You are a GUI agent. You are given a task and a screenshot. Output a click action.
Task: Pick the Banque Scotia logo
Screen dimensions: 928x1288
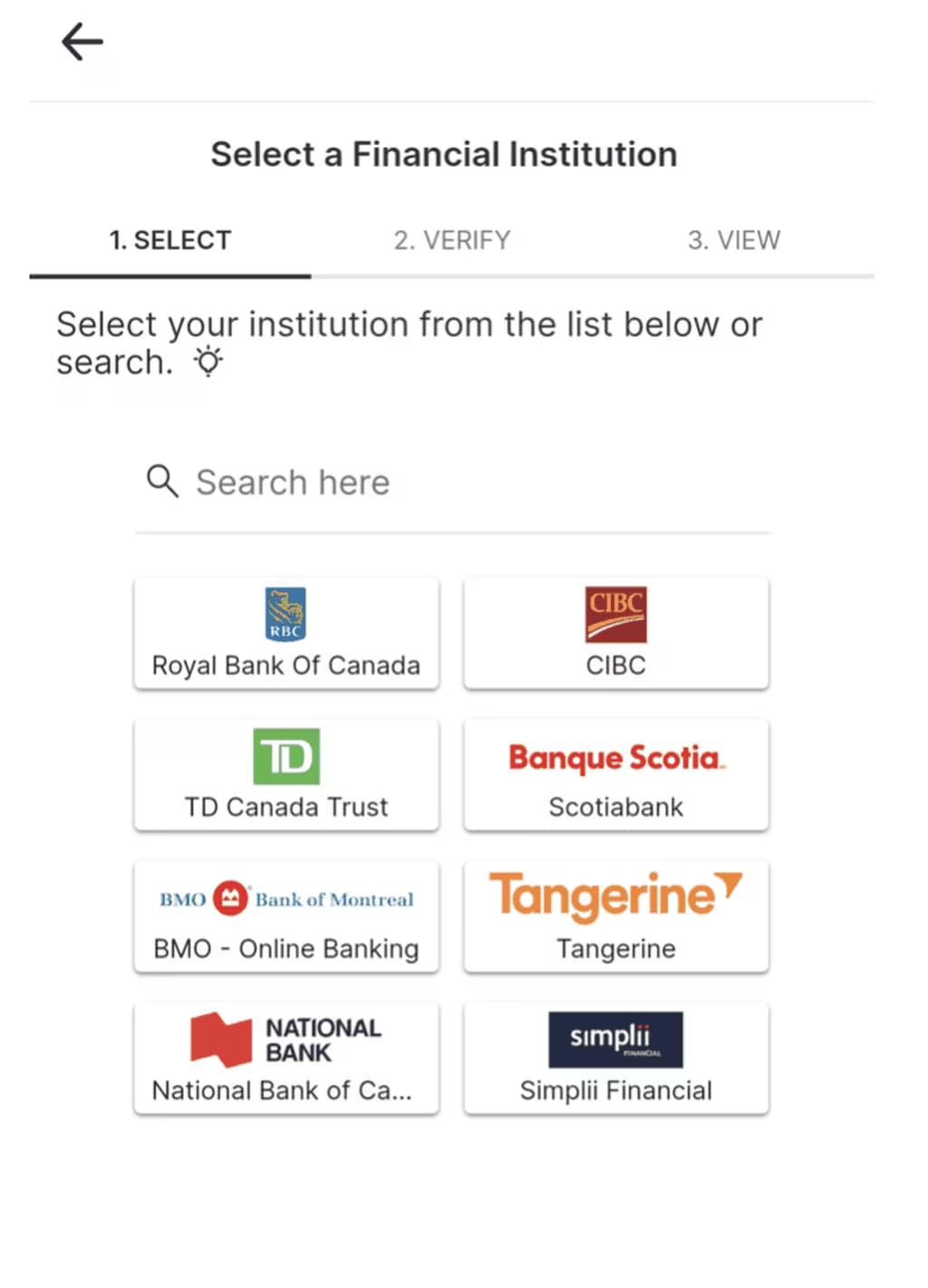point(617,758)
